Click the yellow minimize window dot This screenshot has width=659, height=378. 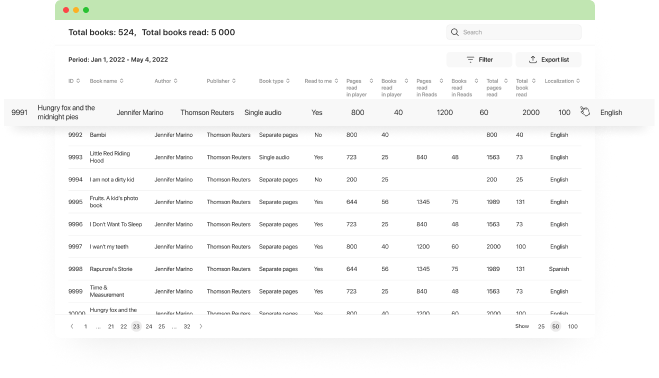76,10
